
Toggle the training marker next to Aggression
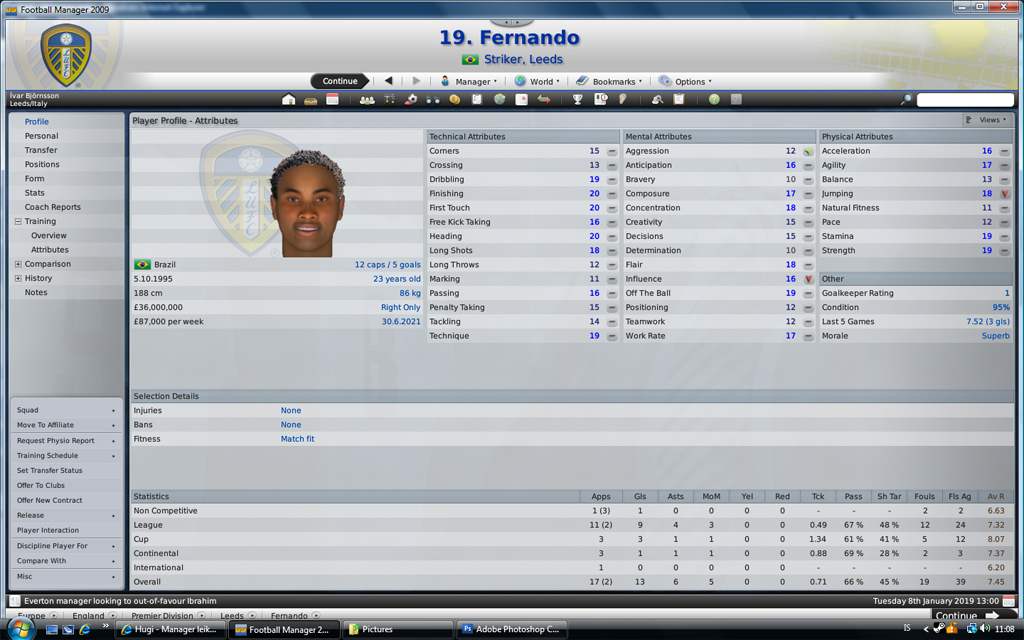(x=808, y=152)
